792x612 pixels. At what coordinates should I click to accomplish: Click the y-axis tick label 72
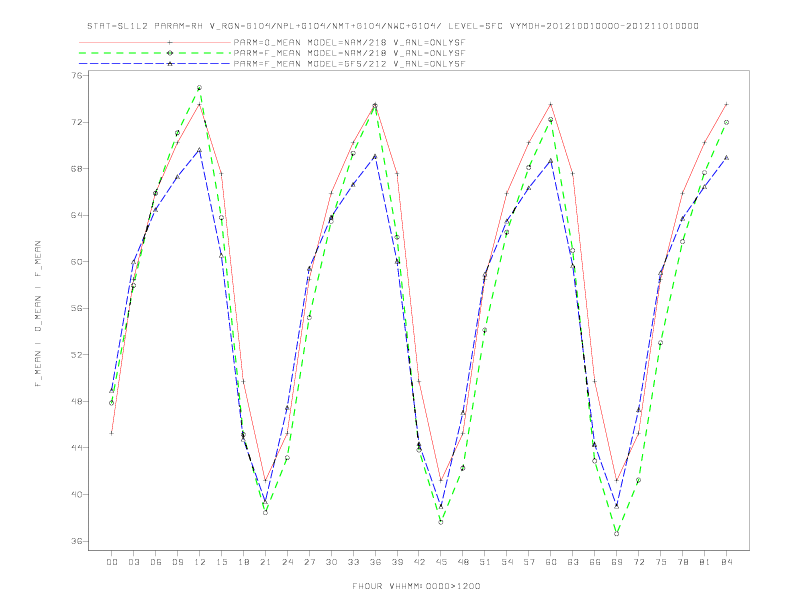pos(79,122)
